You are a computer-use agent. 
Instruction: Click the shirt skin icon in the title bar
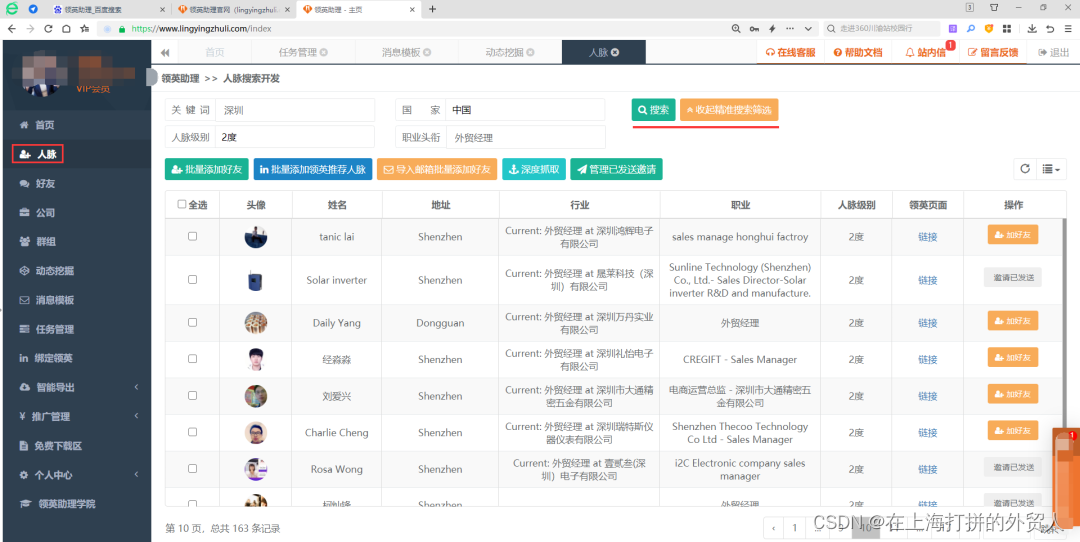[994, 8]
